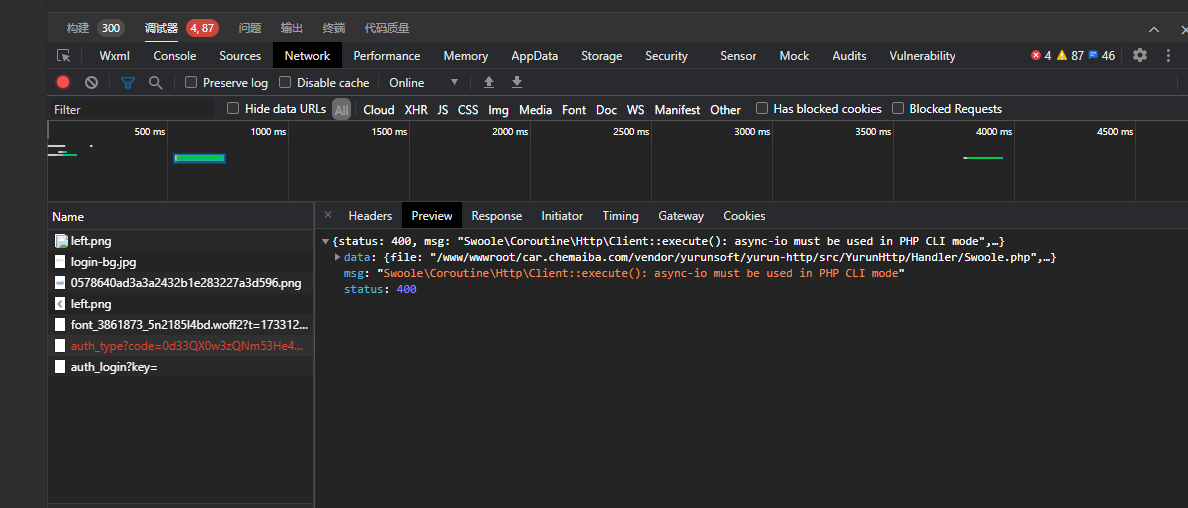The width and height of the screenshot is (1188, 508).
Task: Click the yellow warning count indicator
Action: (x=1070, y=55)
